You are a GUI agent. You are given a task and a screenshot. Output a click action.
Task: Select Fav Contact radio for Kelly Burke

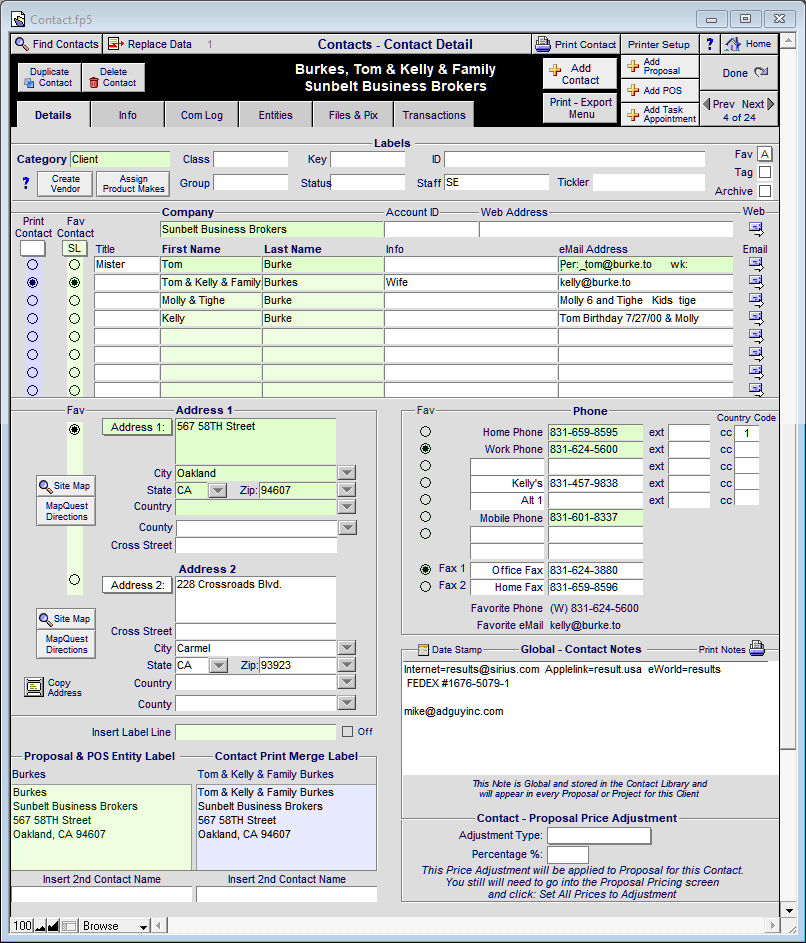click(x=74, y=319)
